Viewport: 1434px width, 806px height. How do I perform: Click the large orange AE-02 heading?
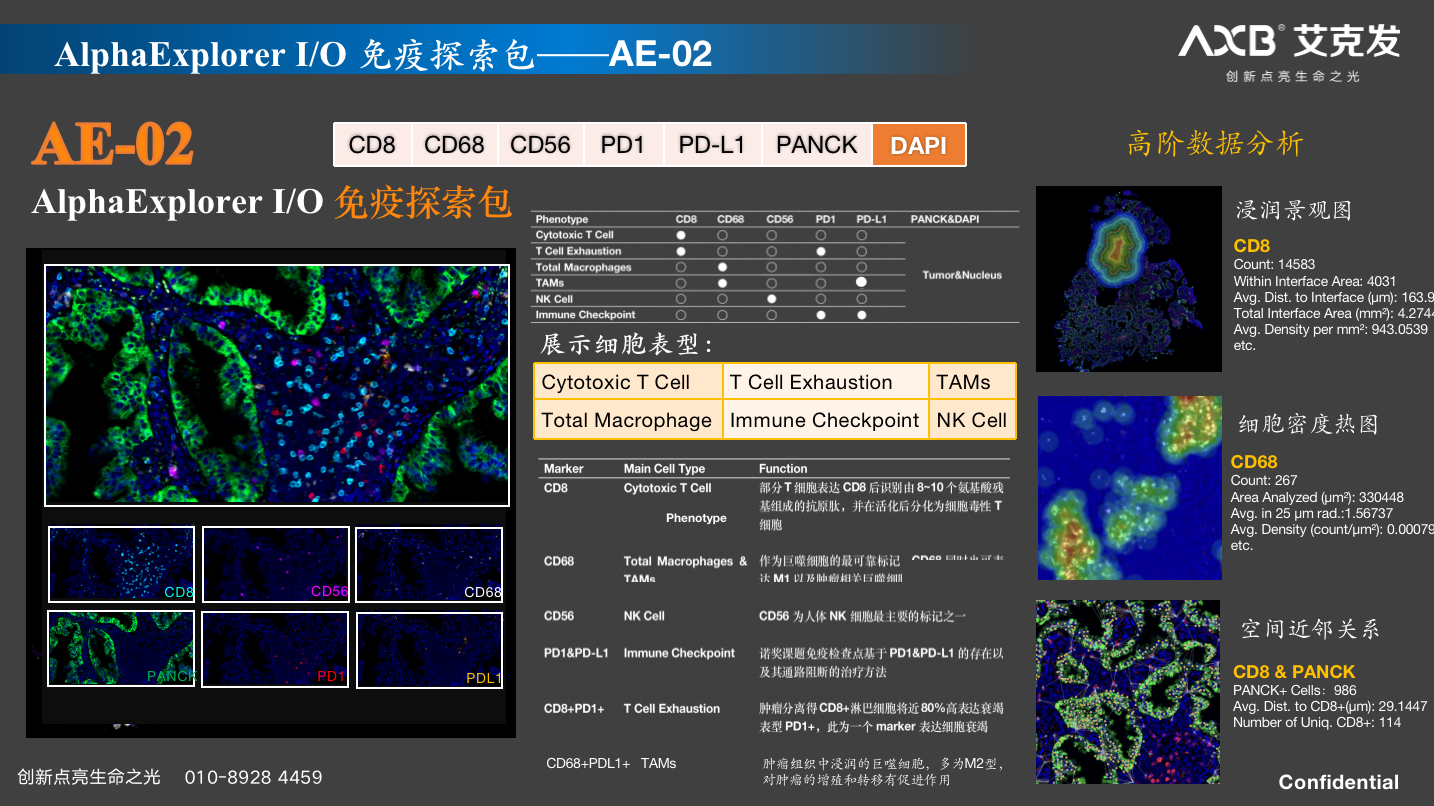coord(113,145)
